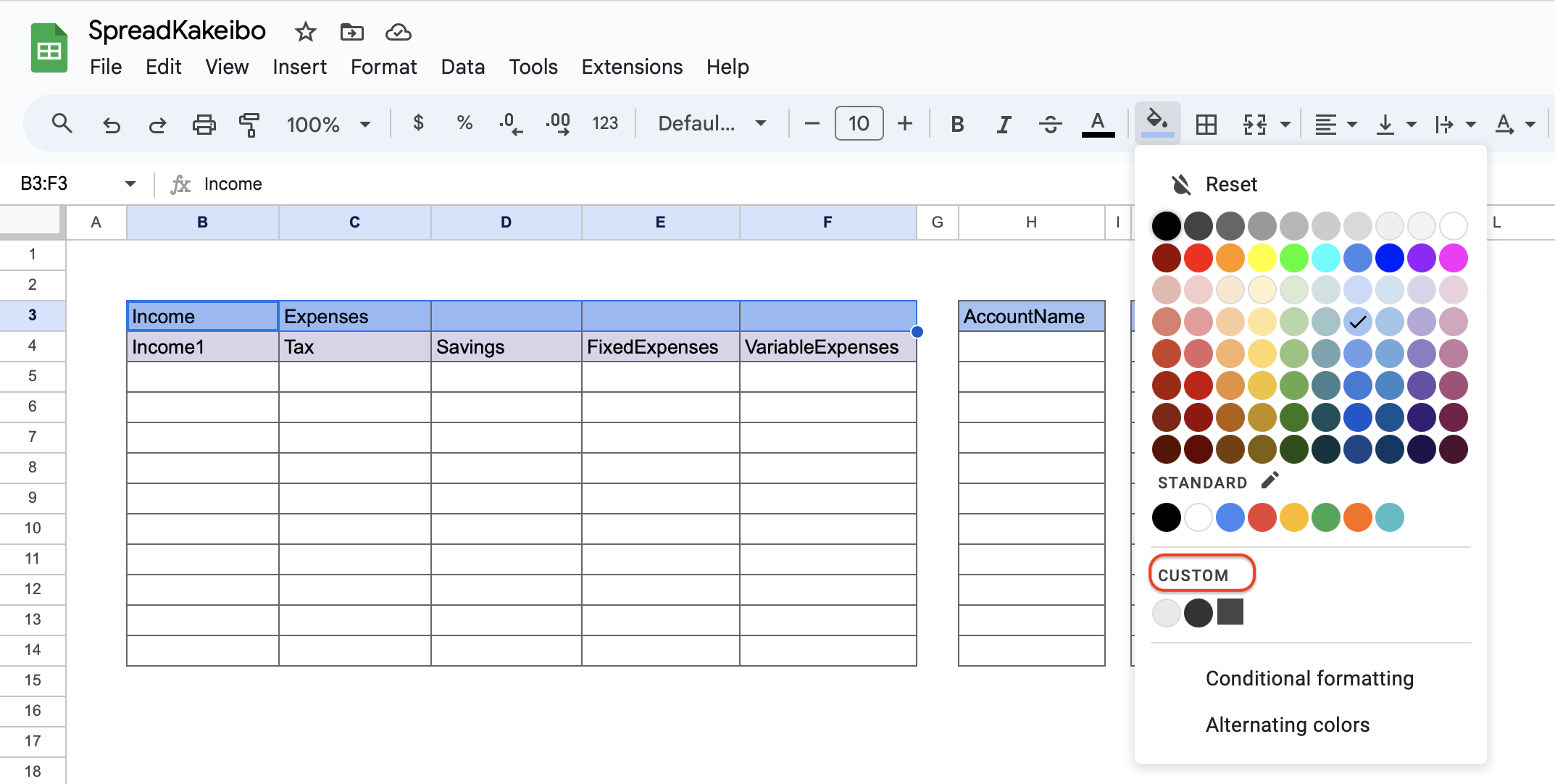Select the red standard color swatch
Image resolution: width=1555 pixels, height=784 pixels.
click(x=1262, y=517)
